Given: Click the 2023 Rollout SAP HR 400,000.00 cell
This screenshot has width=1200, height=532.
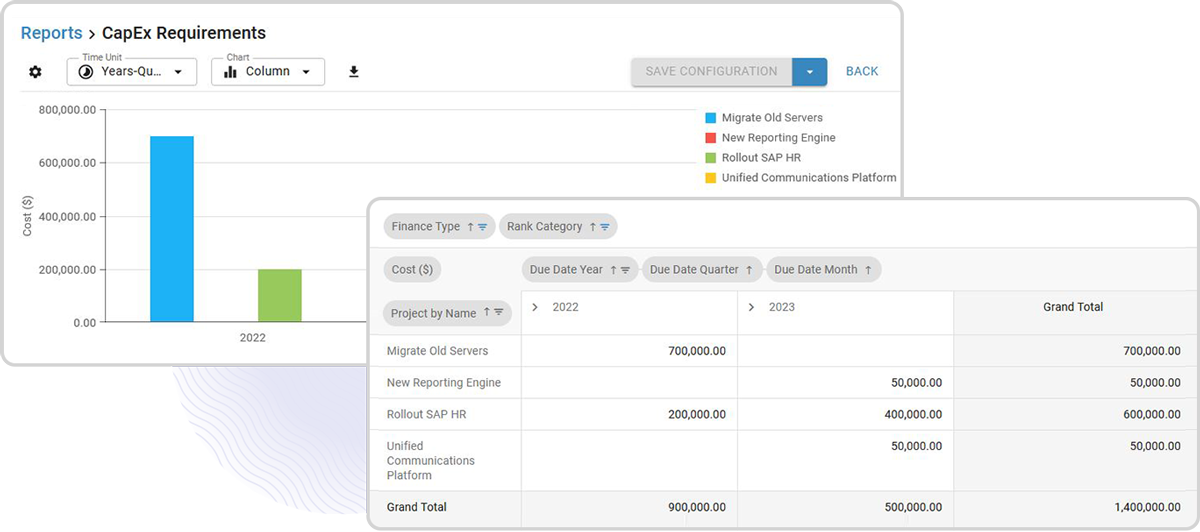Looking at the screenshot, I should [845, 415].
